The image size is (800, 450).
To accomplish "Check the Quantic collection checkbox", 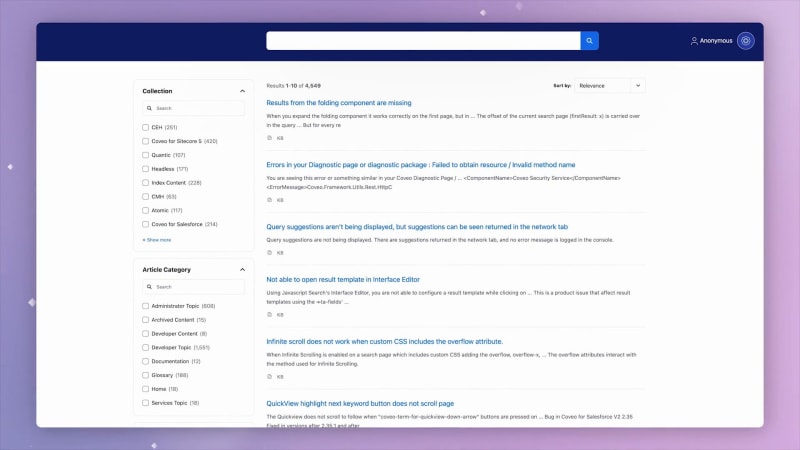I will [145, 155].
